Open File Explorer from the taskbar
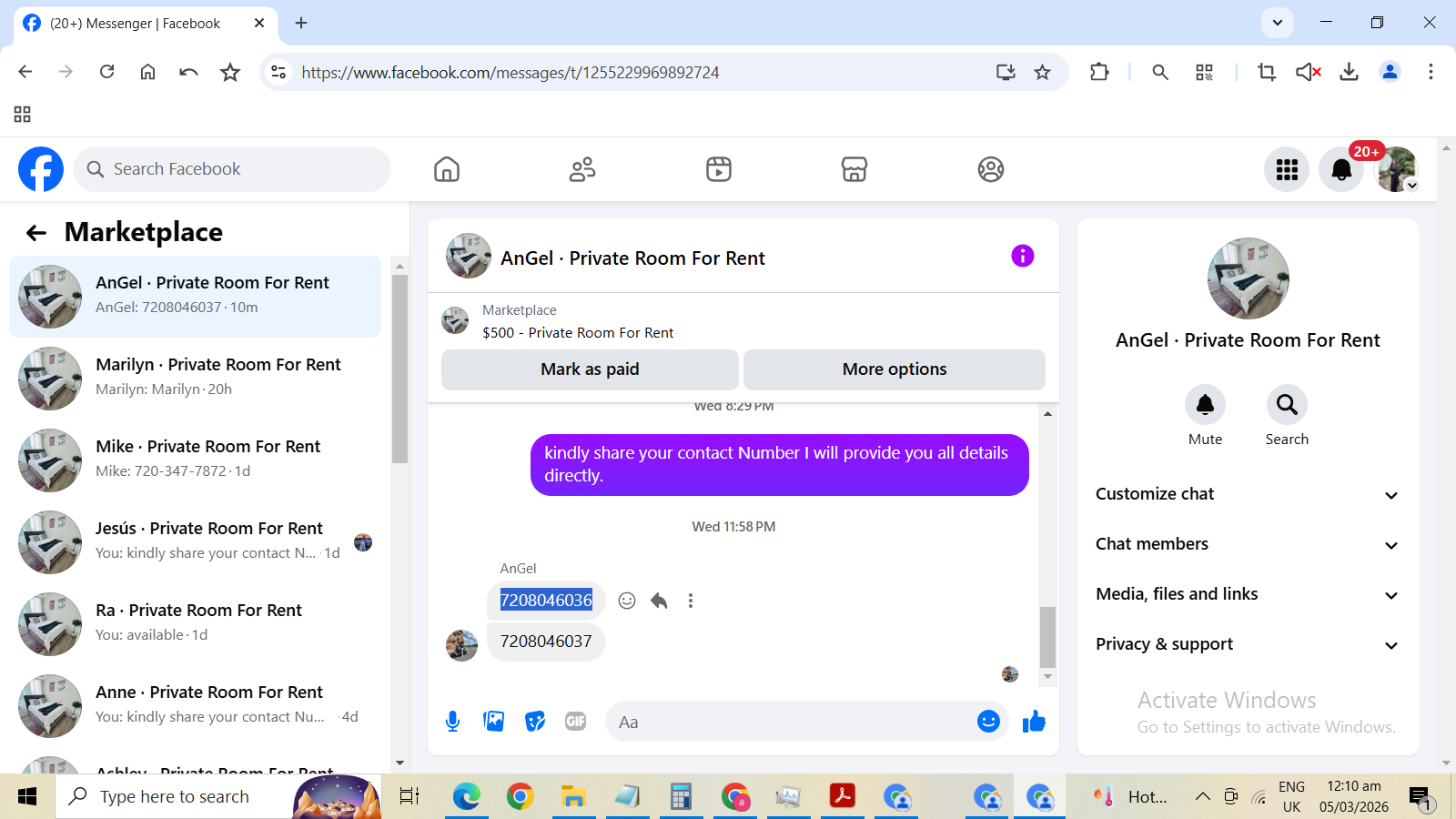The height and width of the screenshot is (819, 1456). click(573, 797)
